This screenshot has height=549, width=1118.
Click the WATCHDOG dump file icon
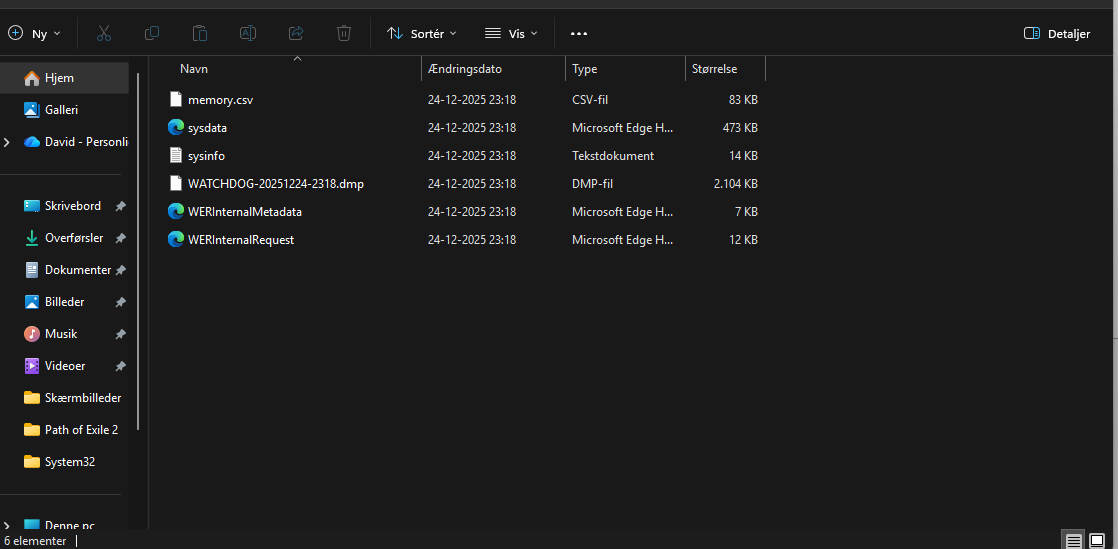tap(176, 183)
